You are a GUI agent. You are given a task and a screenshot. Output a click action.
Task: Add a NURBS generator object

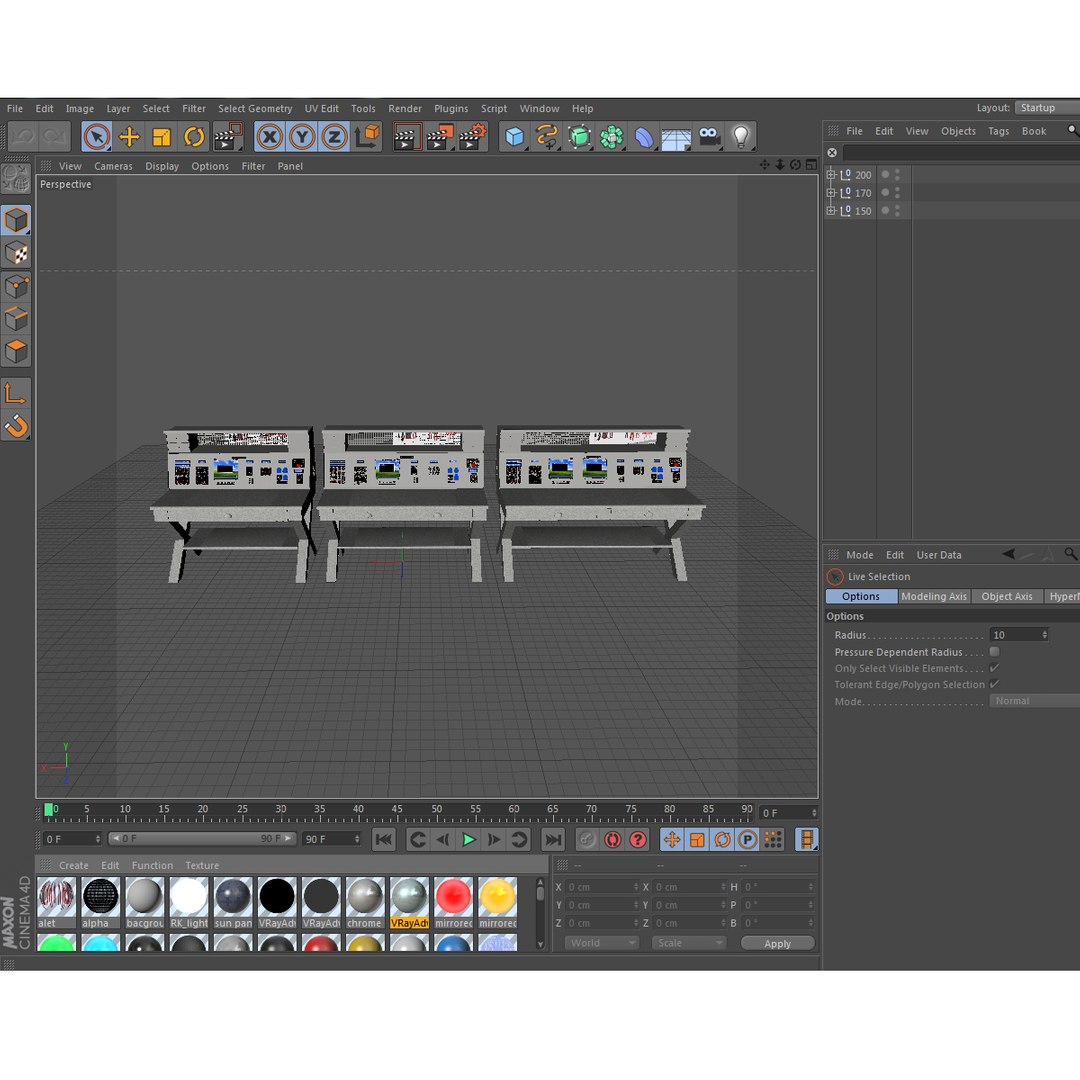pos(579,136)
